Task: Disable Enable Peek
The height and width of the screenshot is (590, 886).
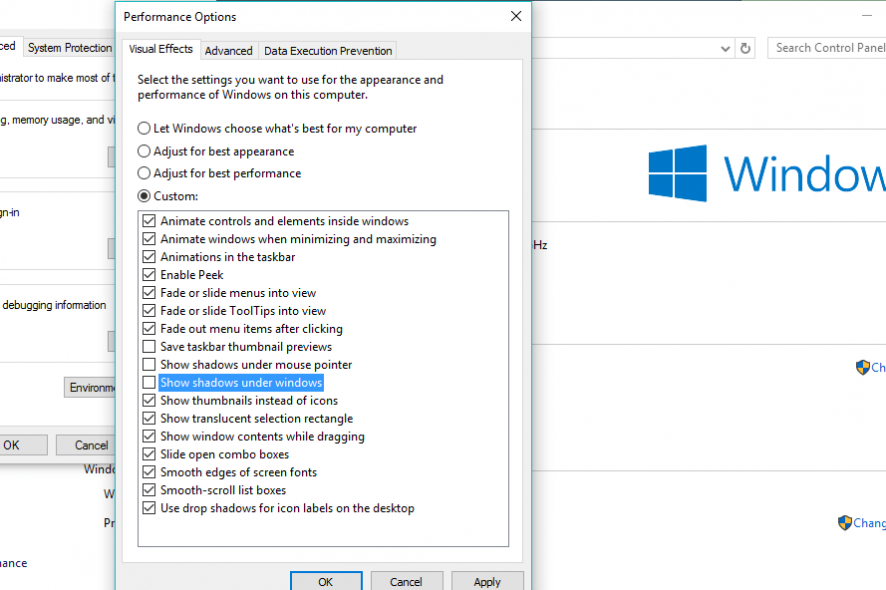Action: point(149,275)
